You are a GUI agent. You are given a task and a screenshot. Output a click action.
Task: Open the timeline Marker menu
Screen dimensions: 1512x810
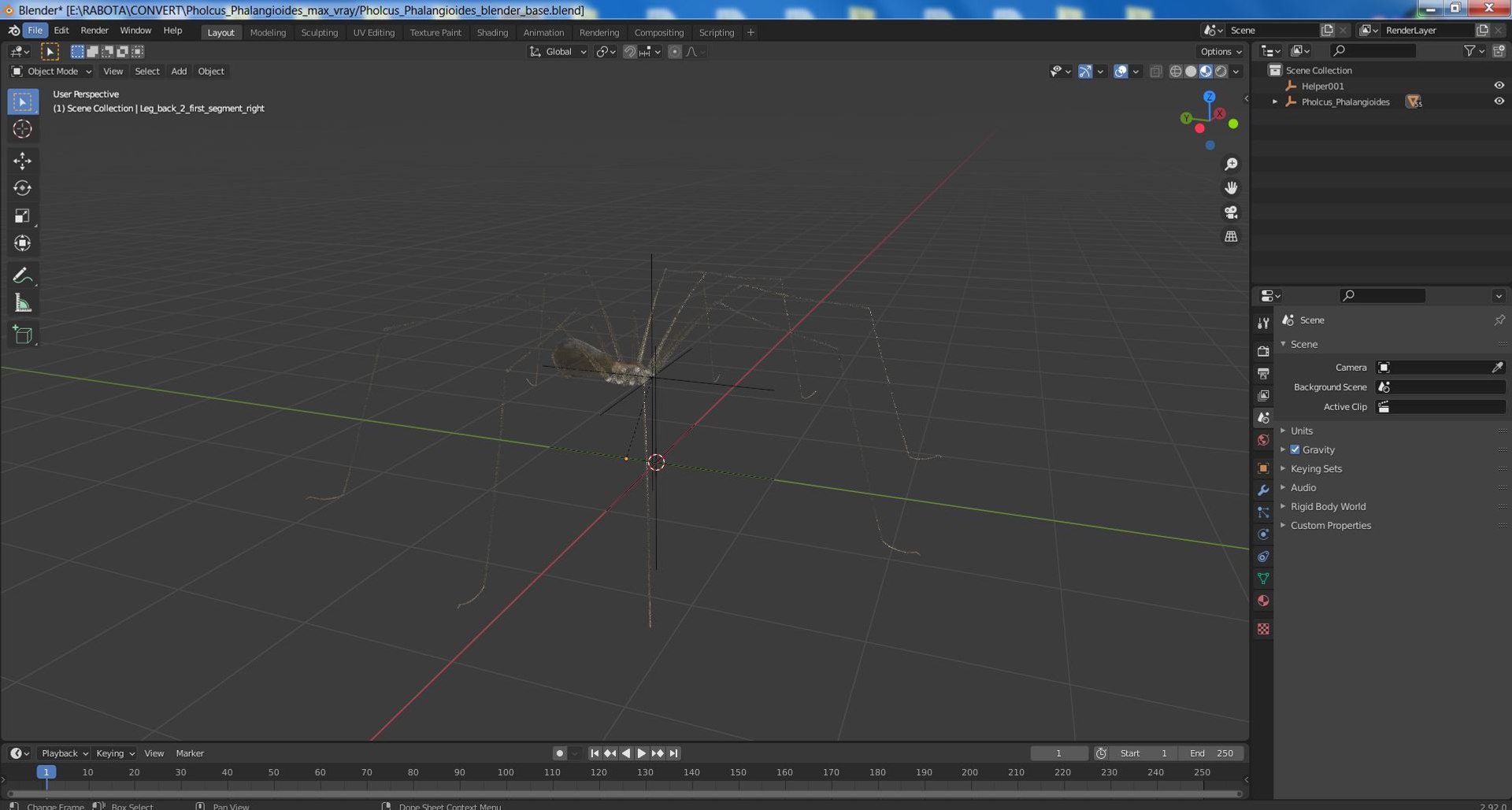[x=190, y=753]
